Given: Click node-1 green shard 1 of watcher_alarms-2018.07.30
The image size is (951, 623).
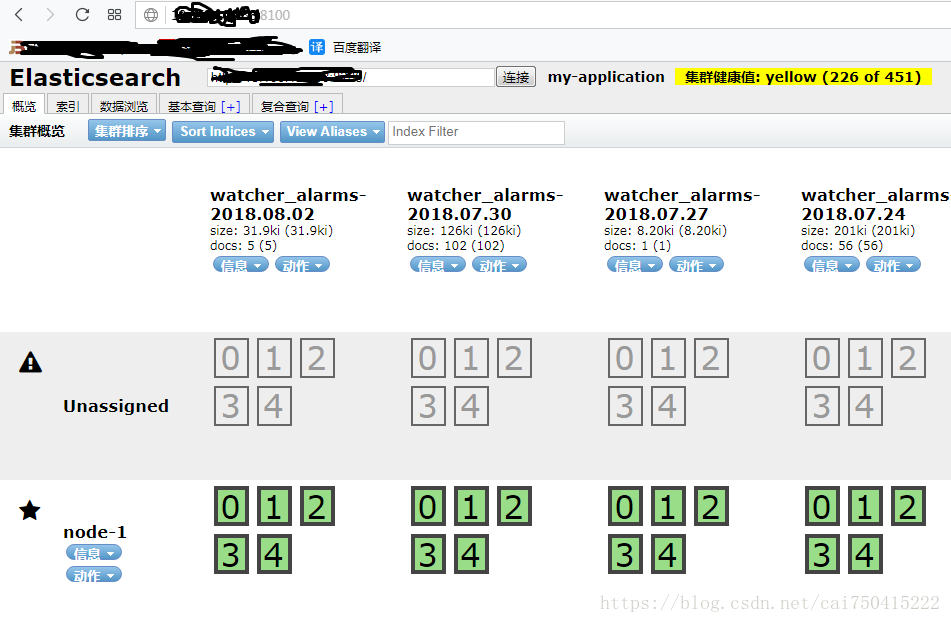Looking at the screenshot, I should click(471, 506).
